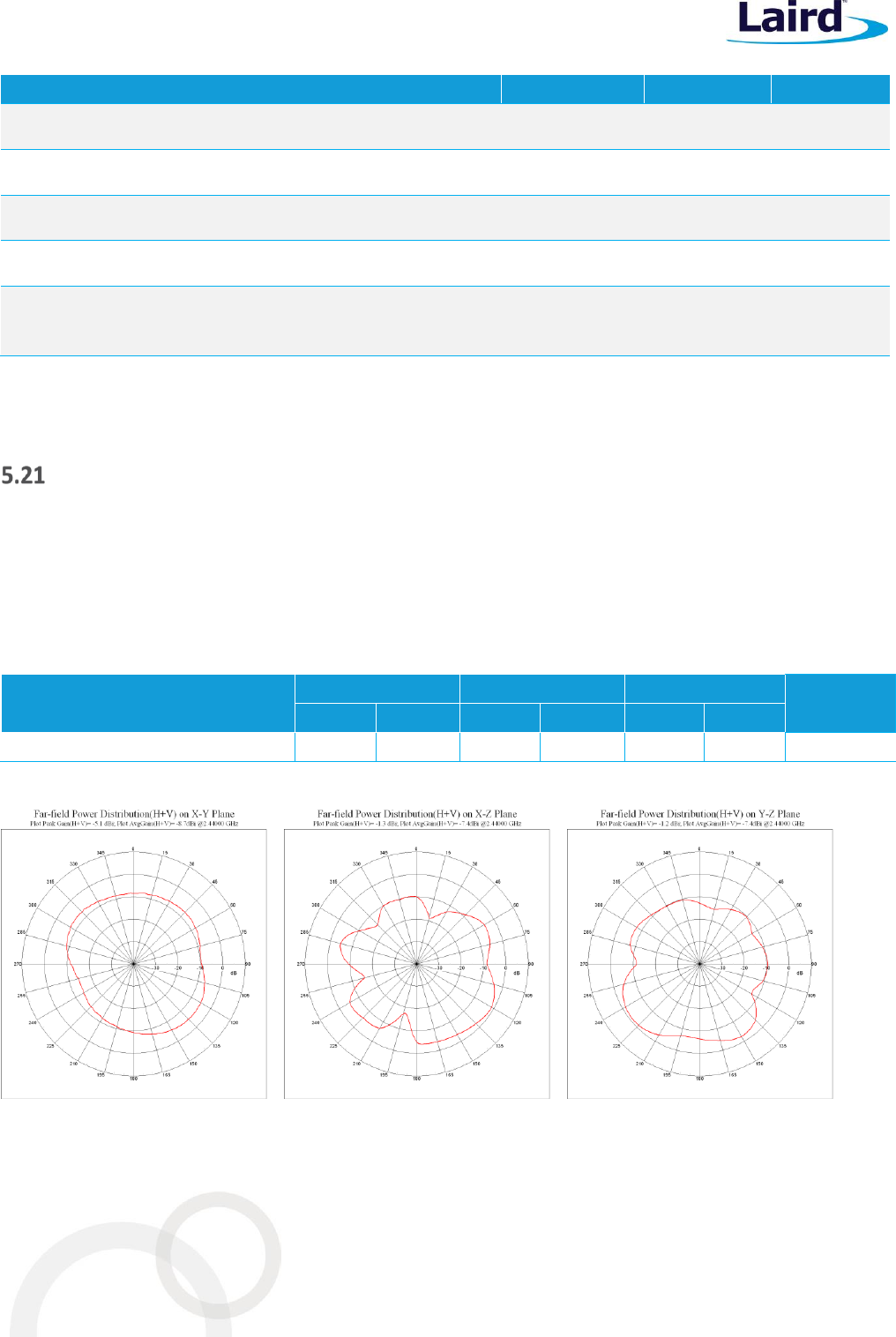Select title 'Far-field Power Distribution(H+V) on Y-Z Plane'
Image resolution: width=896 pixels, height=1337 pixels.
[x=700, y=814]
